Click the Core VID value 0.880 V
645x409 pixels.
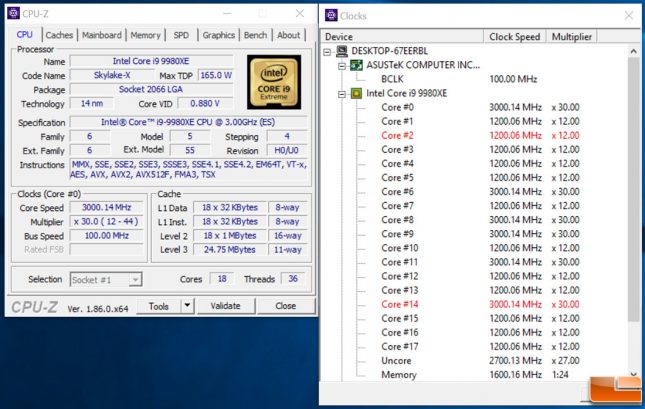[205, 104]
